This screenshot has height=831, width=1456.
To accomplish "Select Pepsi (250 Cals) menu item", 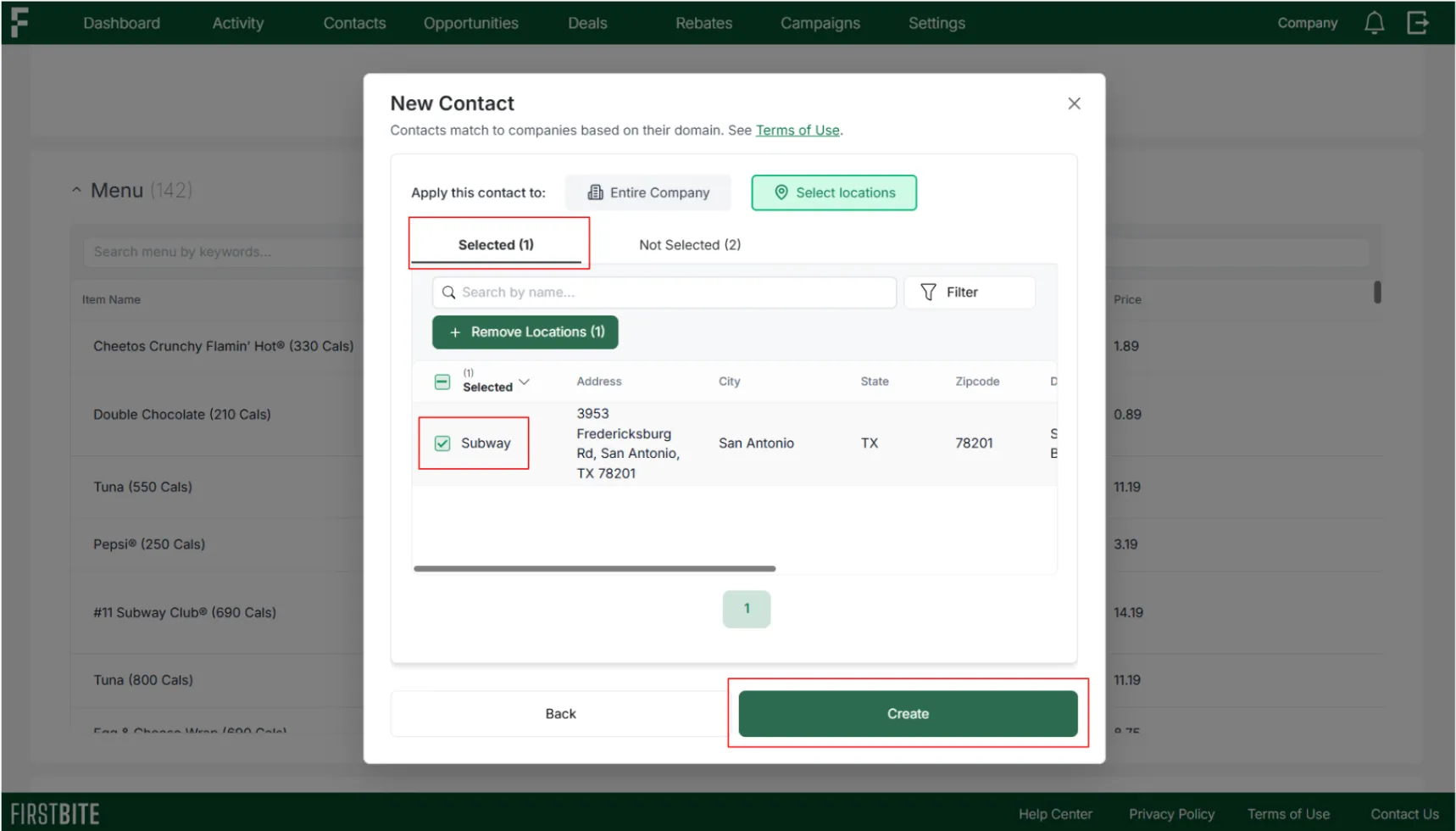I will pos(149,544).
